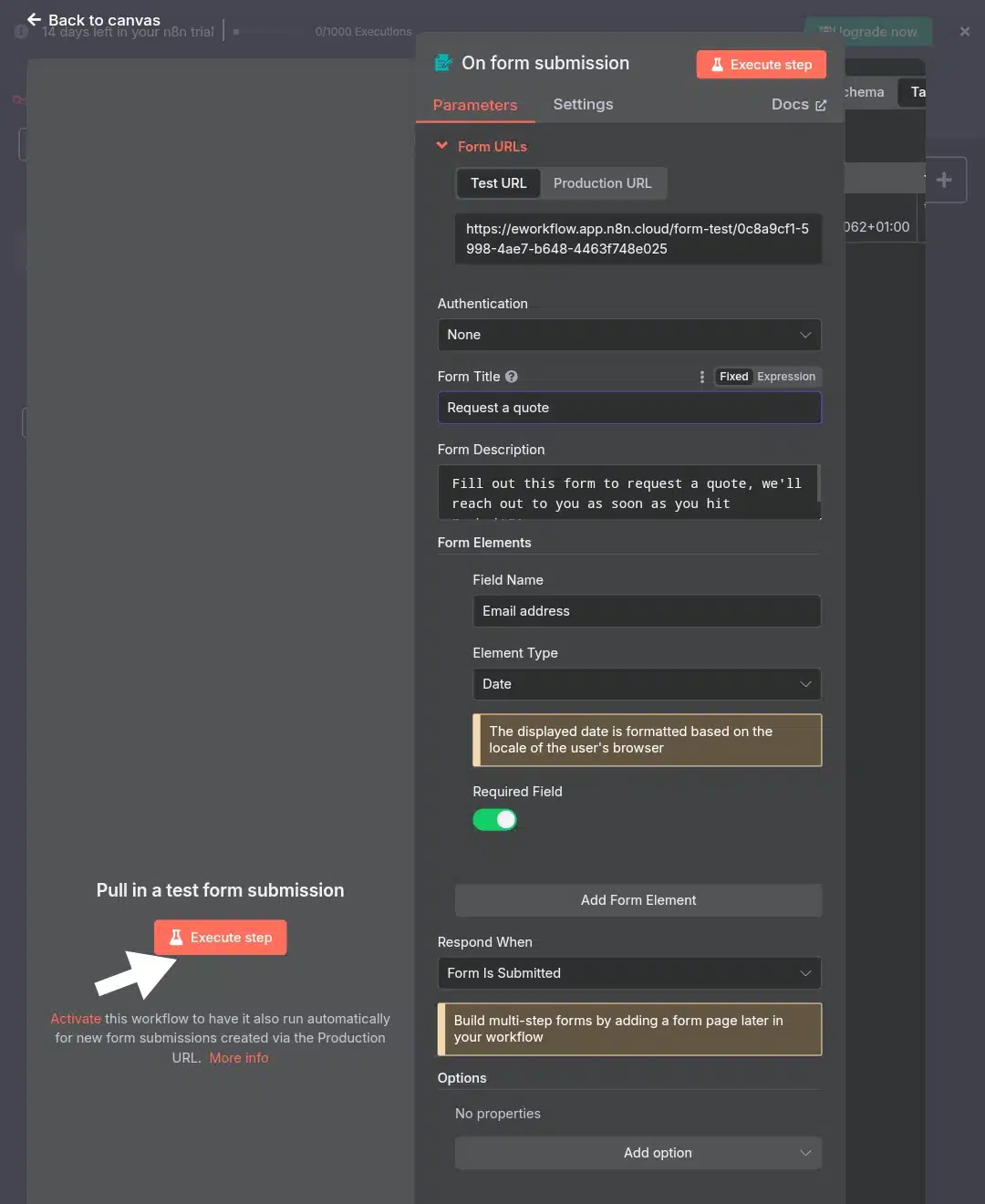Screen dimensions: 985x1204
Task: Click the Back to canvas arrow
Action: (34, 19)
